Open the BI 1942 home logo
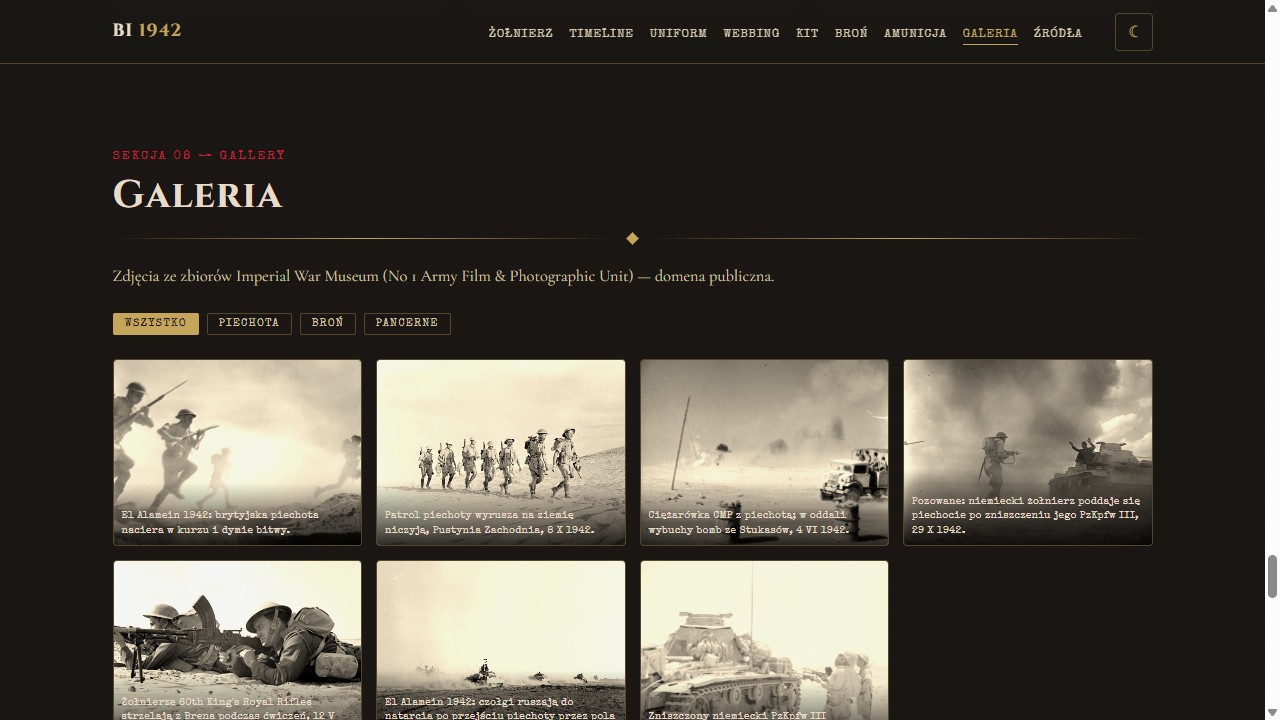The width and height of the screenshot is (1280, 720). point(147,30)
